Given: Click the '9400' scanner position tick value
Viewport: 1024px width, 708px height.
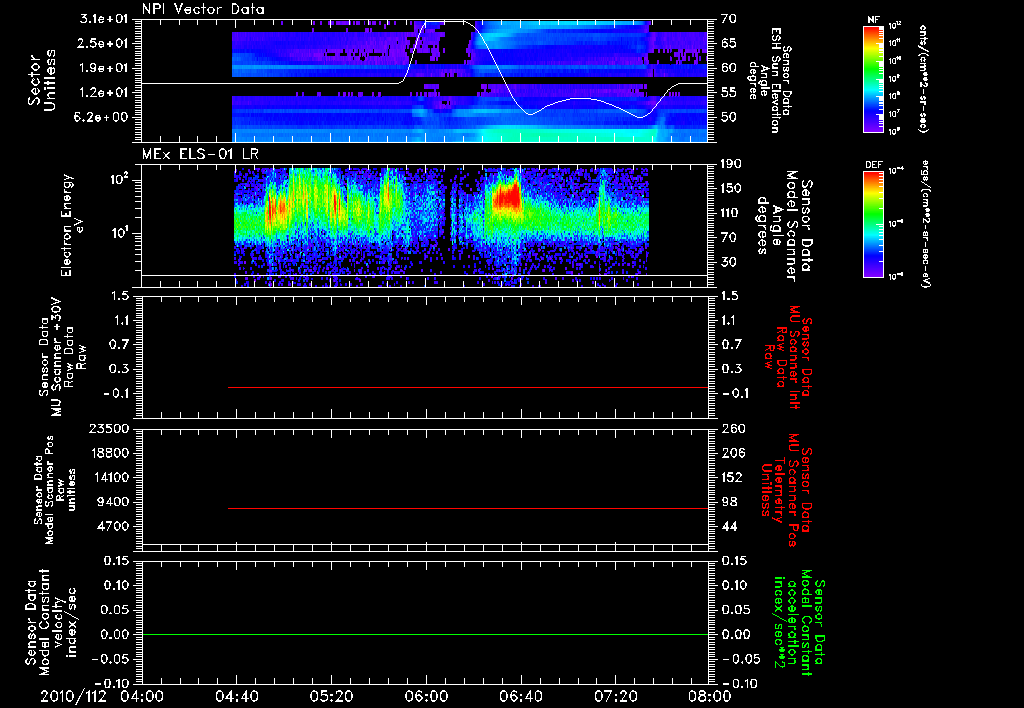Looking at the screenshot, I should click(x=113, y=502).
